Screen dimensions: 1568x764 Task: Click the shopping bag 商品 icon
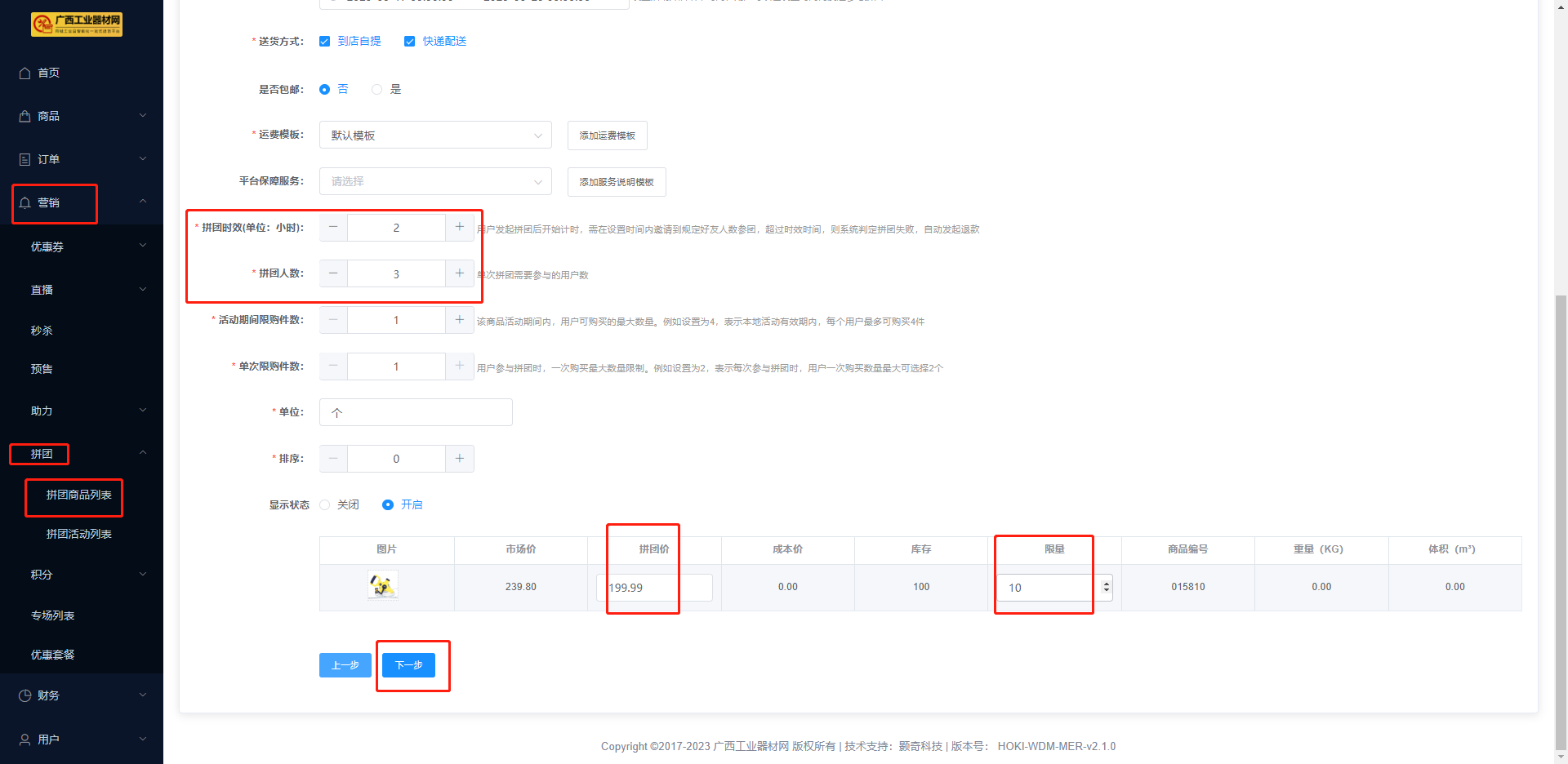click(x=24, y=117)
